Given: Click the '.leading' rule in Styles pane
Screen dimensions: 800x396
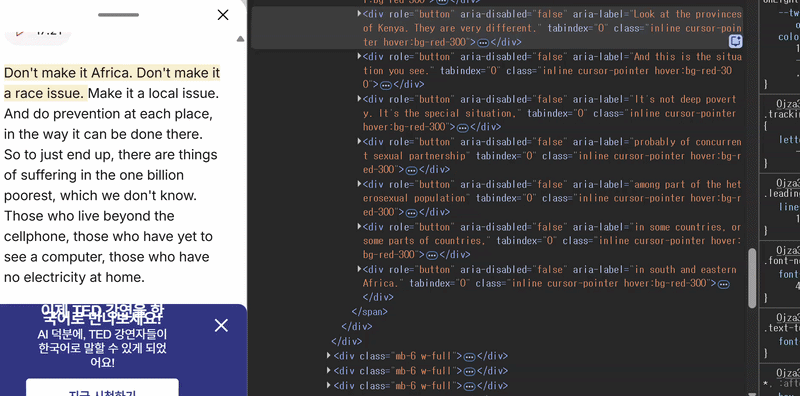Looking at the screenshot, I should coord(781,193).
